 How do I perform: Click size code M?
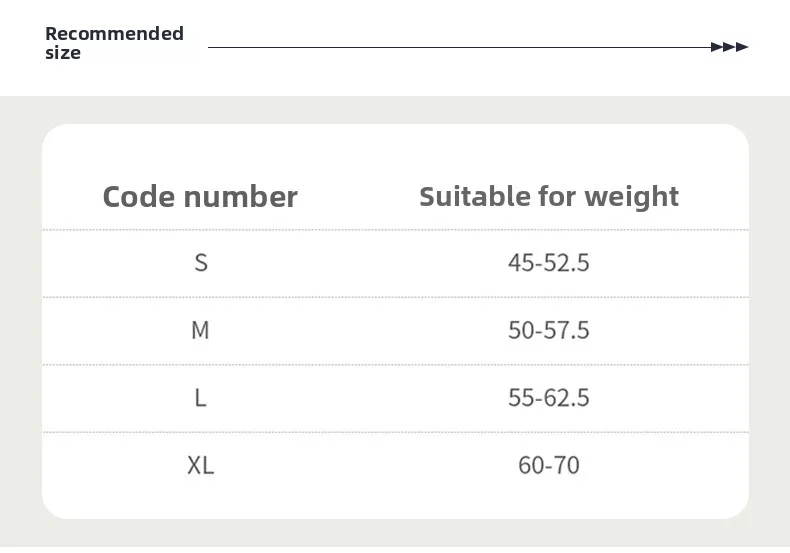pyautogui.click(x=200, y=330)
